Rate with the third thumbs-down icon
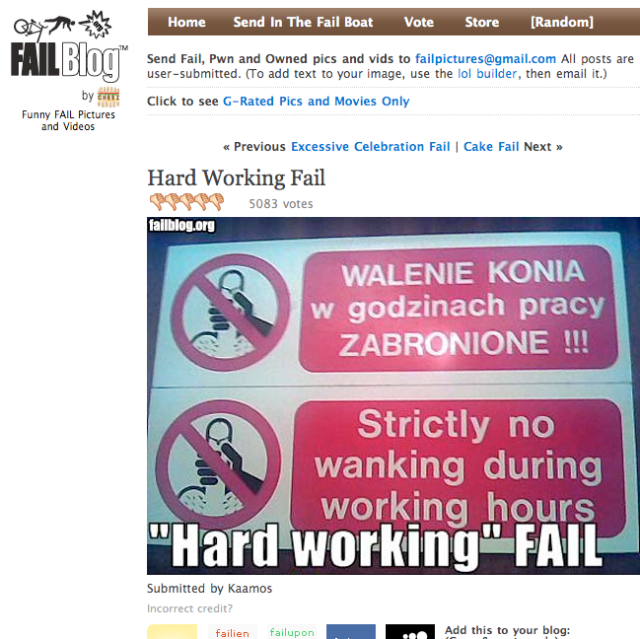 pyautogui.click(x=187, y=202)
